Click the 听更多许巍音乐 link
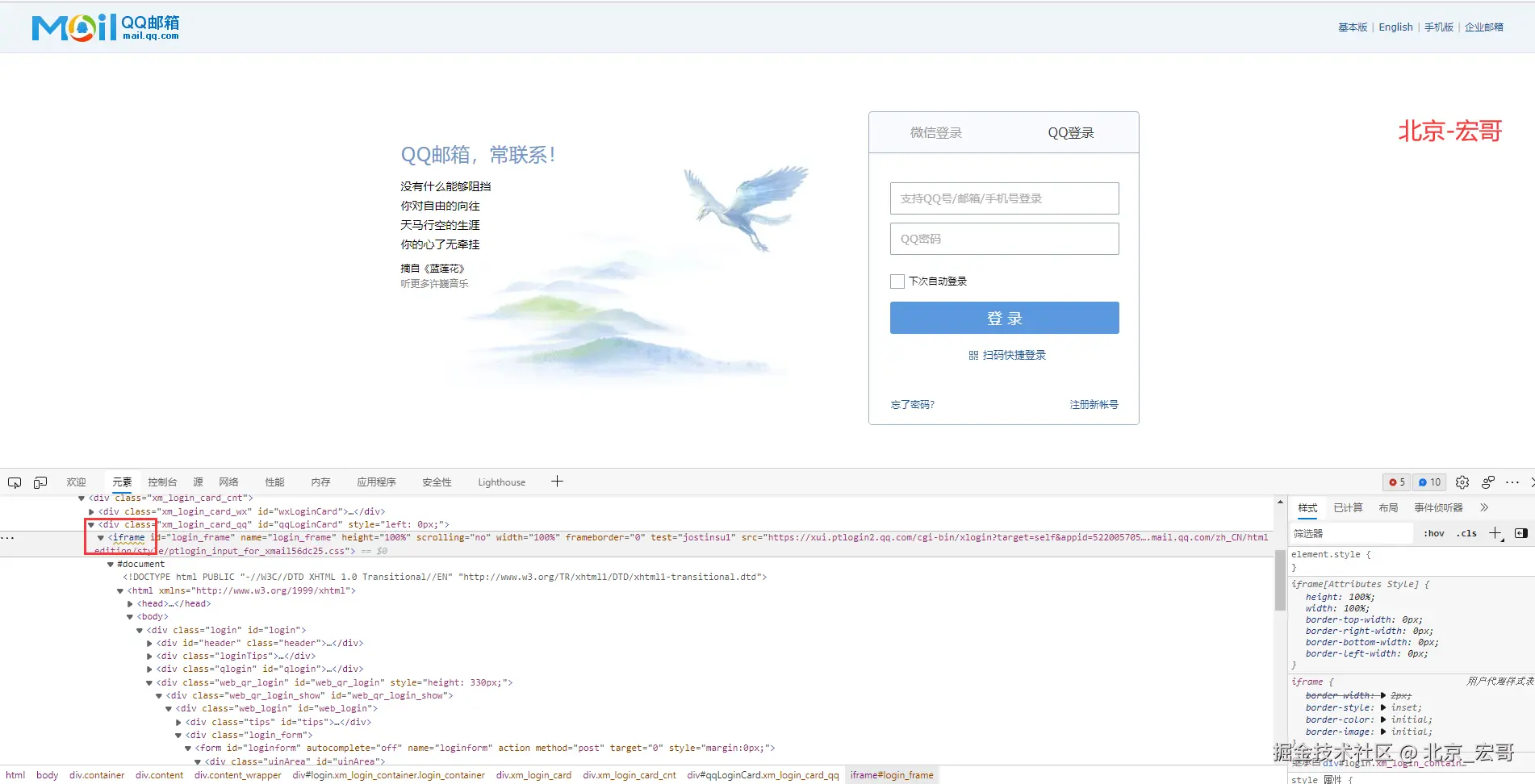The width and height of the screenshot is (1535, 784). coord(434,284)
